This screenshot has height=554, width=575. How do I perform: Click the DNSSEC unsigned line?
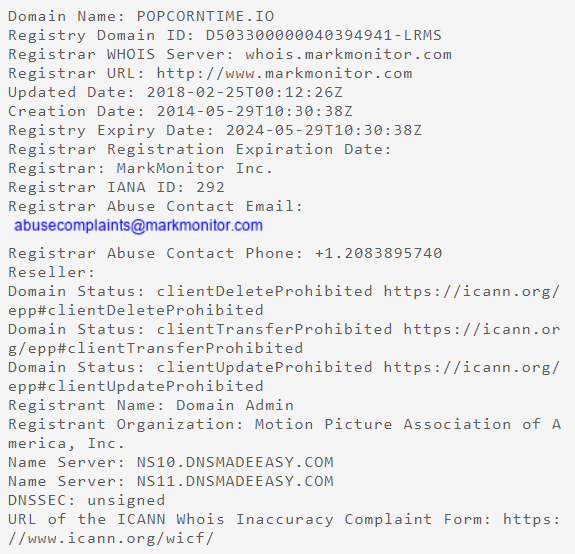click(87, 500)
